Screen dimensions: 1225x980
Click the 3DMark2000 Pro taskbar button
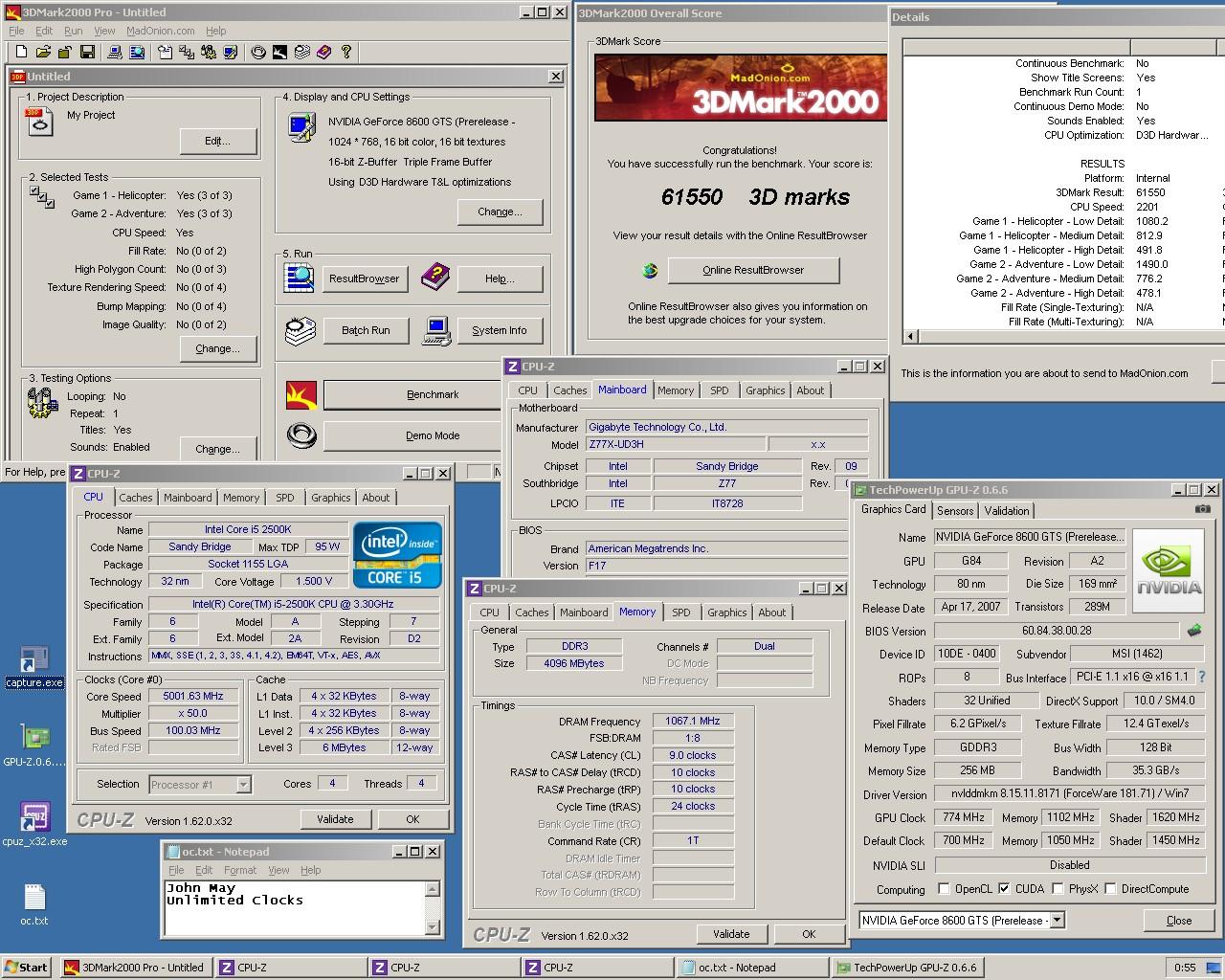(x=135, y=968)
